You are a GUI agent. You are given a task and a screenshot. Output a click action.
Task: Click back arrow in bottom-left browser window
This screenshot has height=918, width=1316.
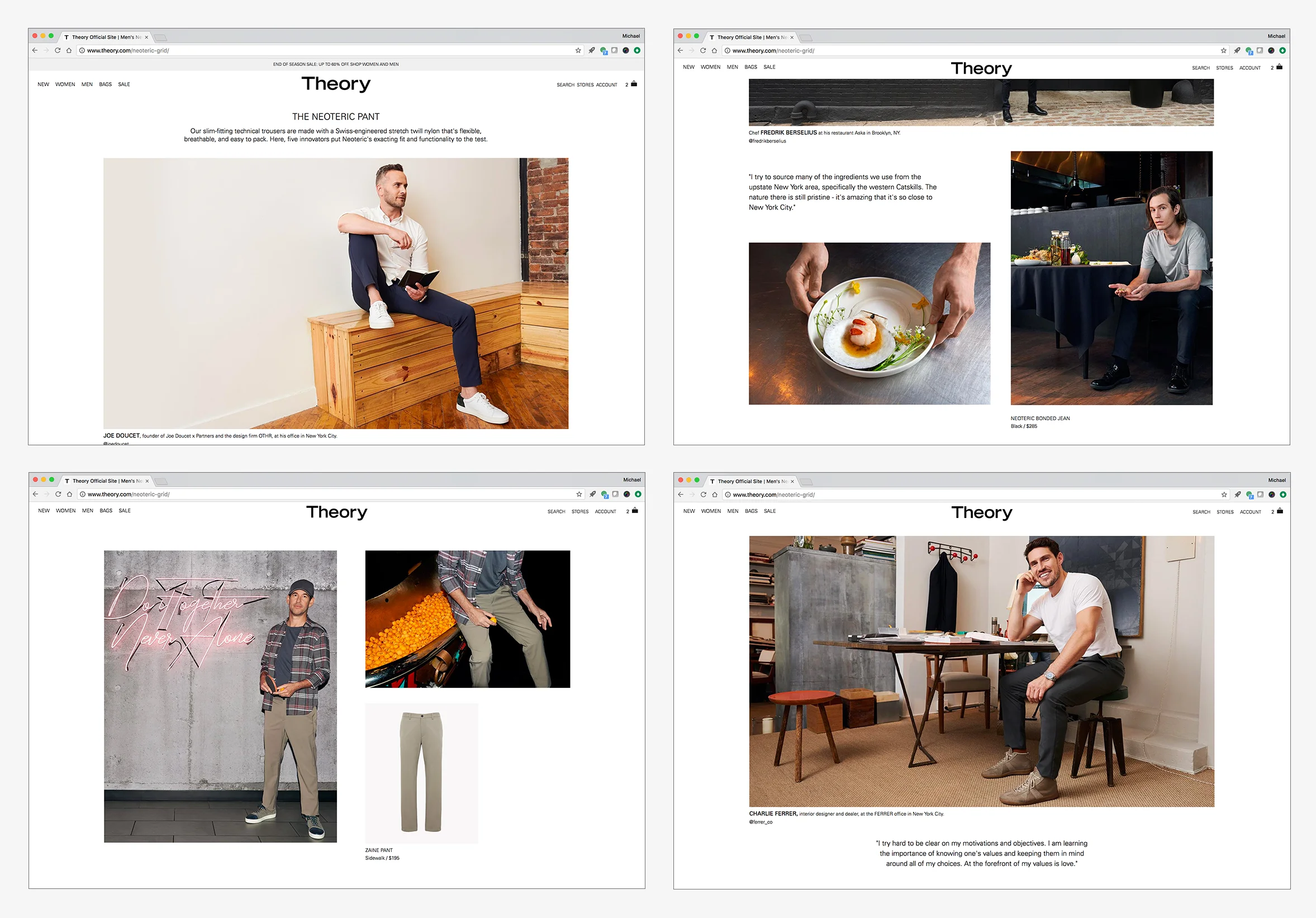pyautogui.click(x=36, y=494)
